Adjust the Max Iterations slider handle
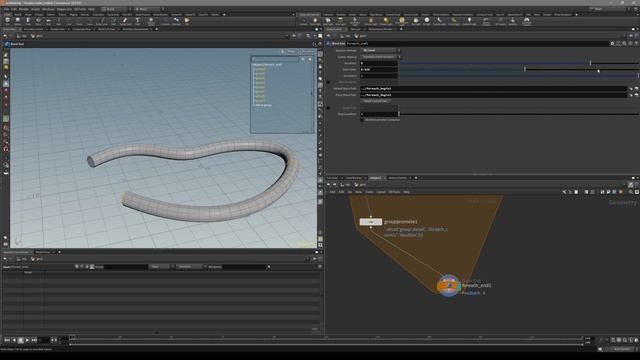 pyautogui.click(x=638, y=76)
